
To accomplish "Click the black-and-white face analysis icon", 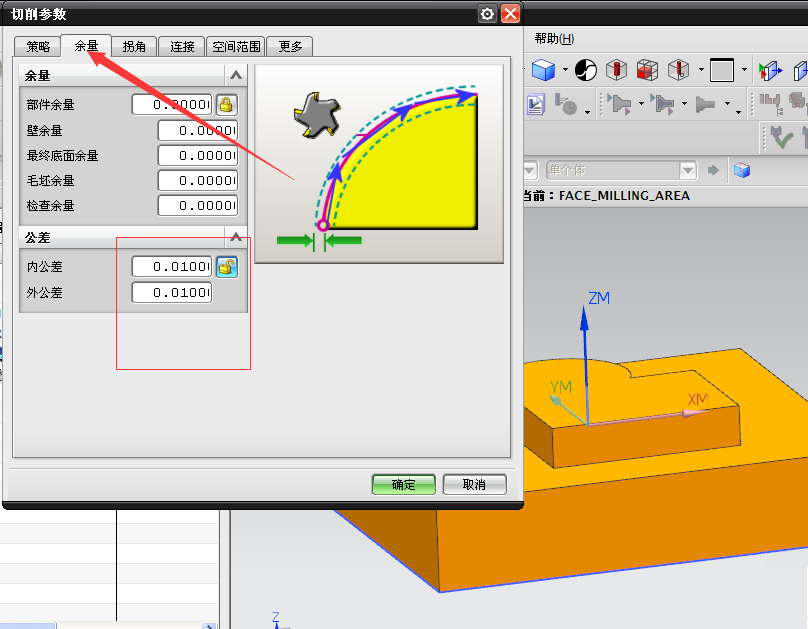I will (x=586, y=70).
